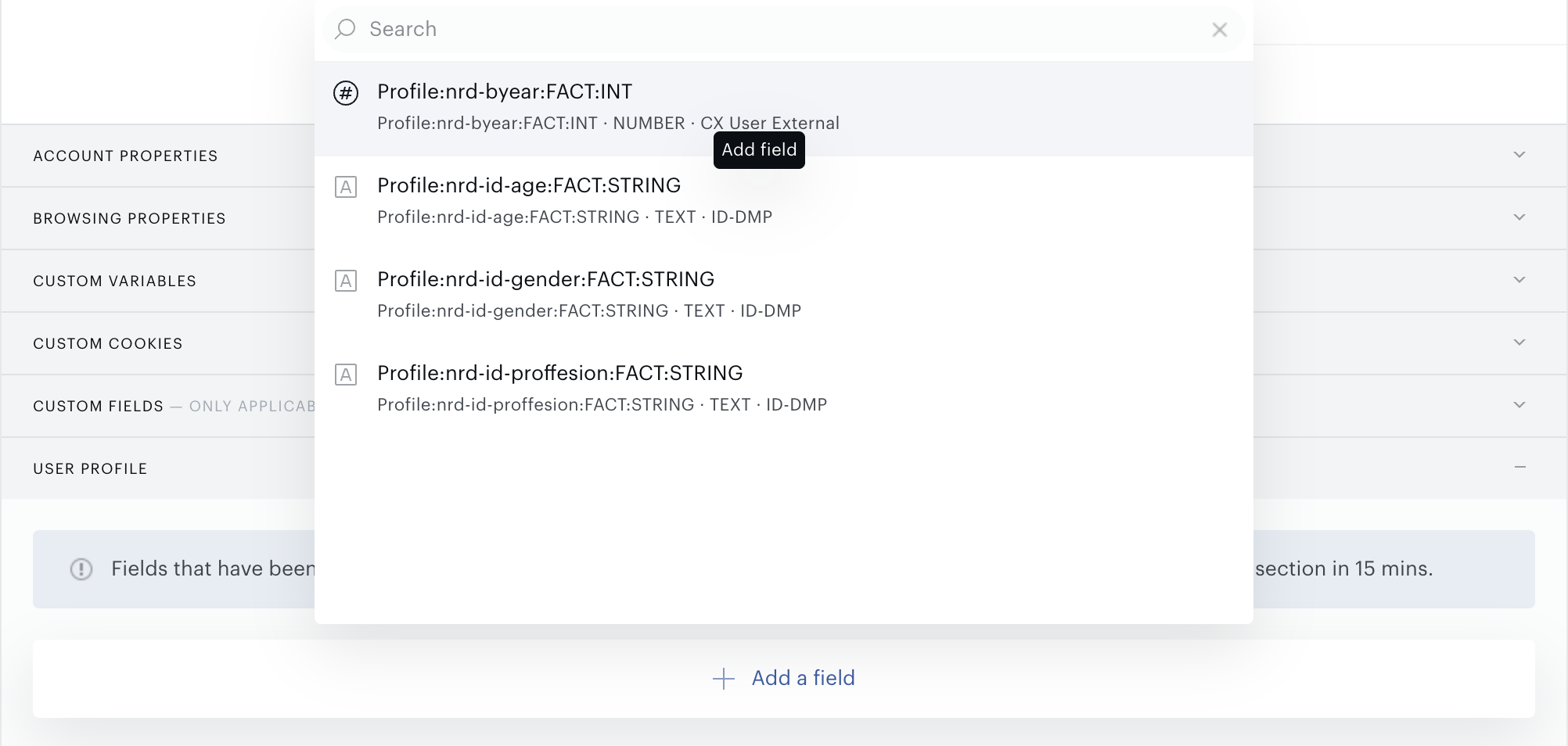The height and width of the screenshot is (746, 1568).
Task: Clear search with the X icon
Action: click(x=1219, y=30)
